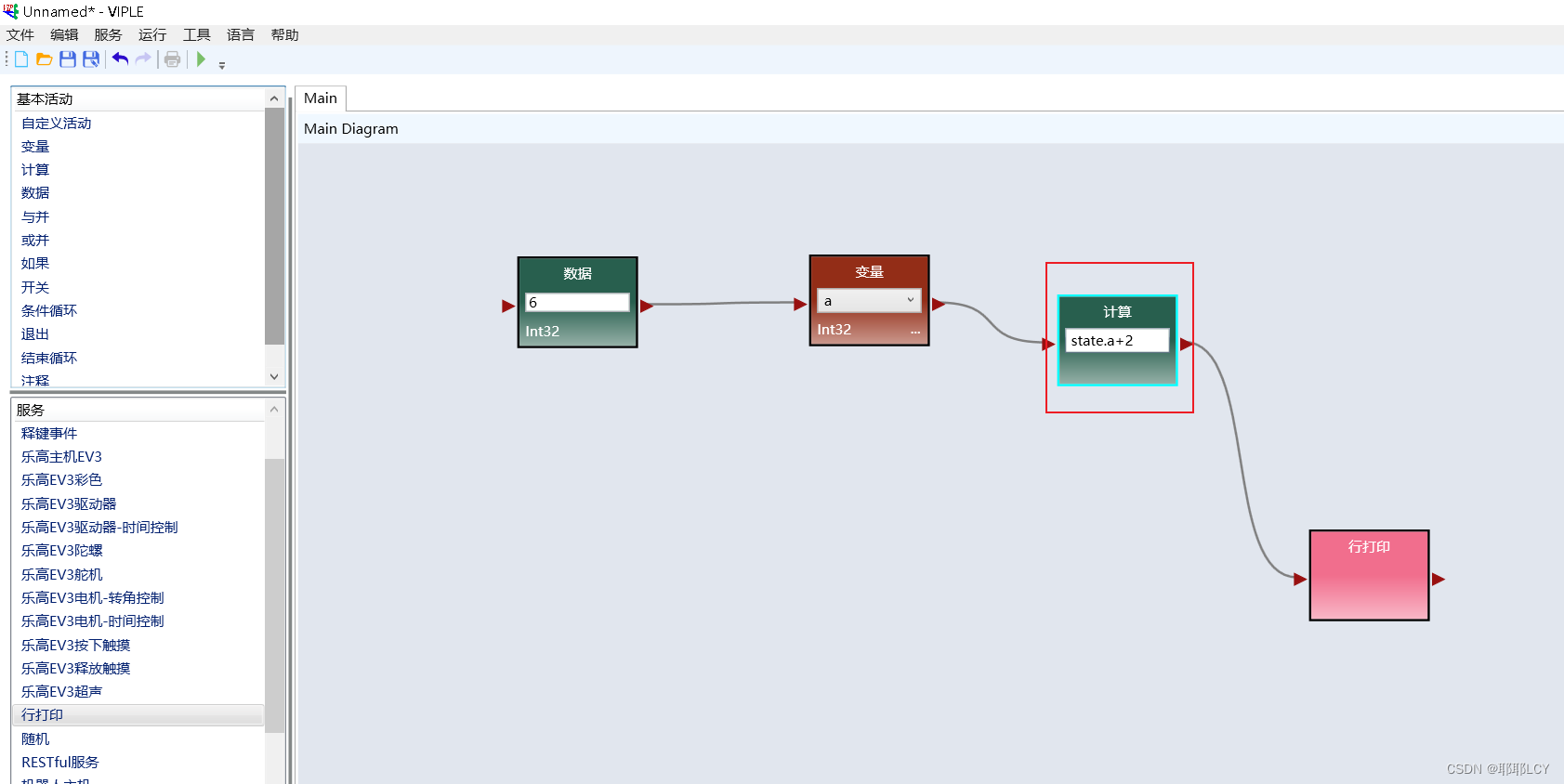
Task: Click the output pin of 计算 block
Action: point(1186,345)
